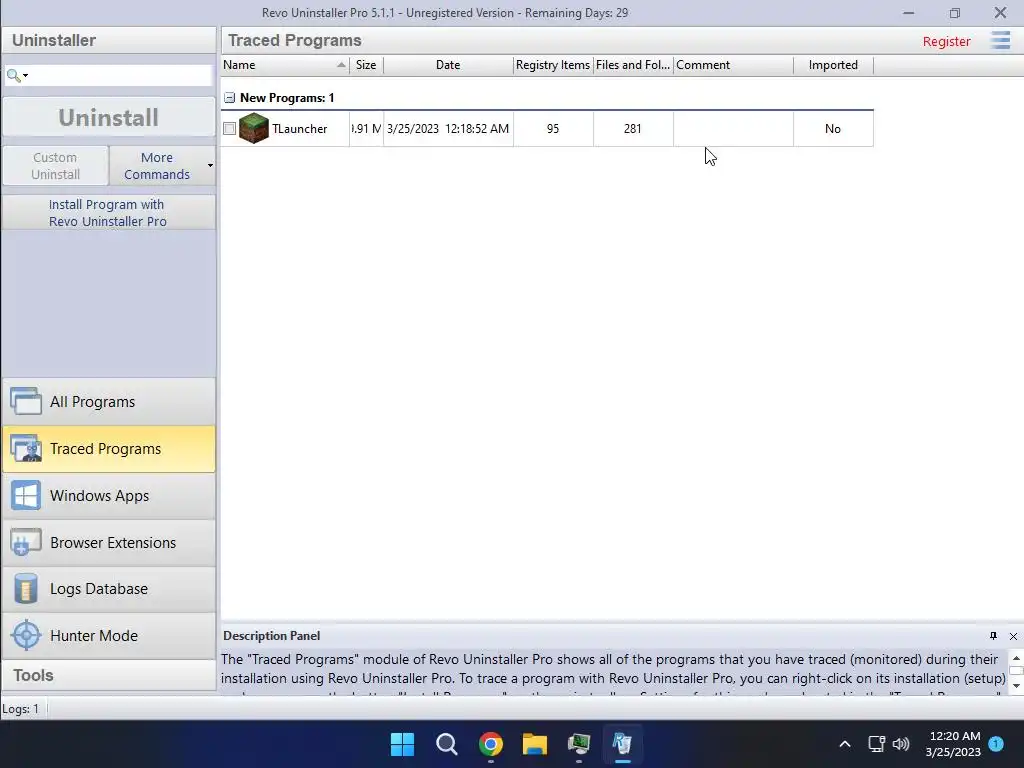Sort by the Registry Items column
This screenshot has width=1024, height=768.
pyautogui.click(x=553, y=65)
